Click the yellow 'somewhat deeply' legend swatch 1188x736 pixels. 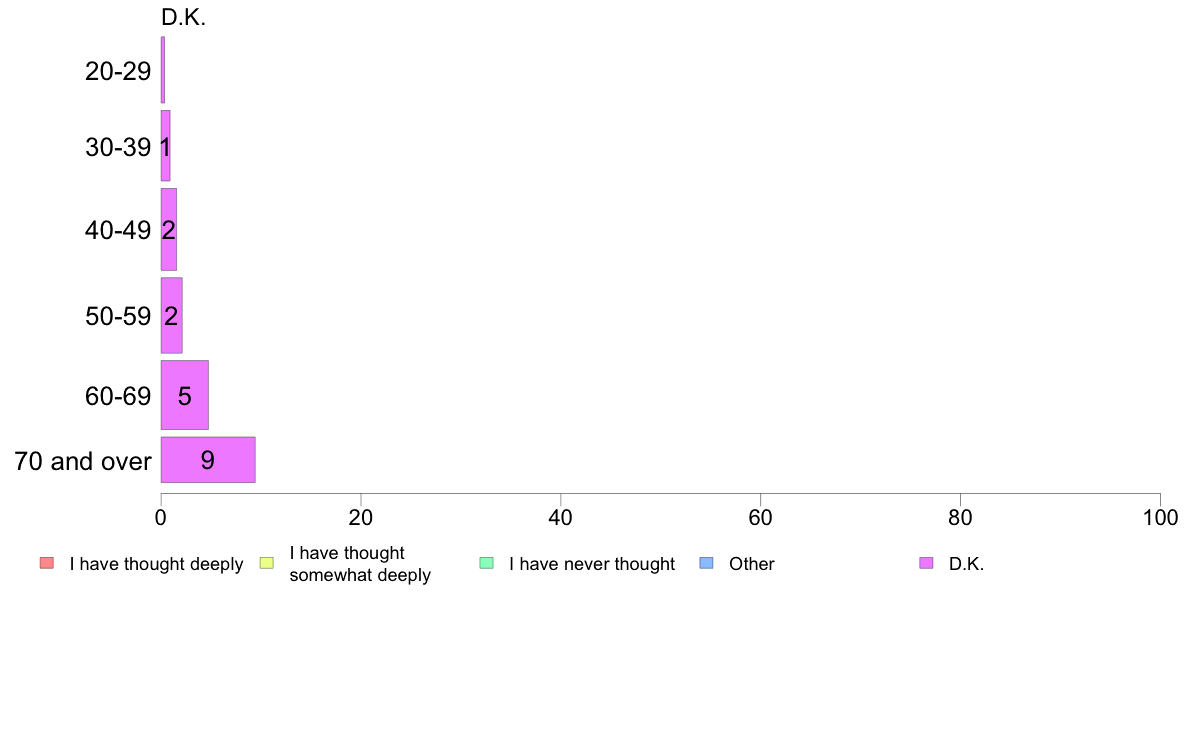coord(267,563)
